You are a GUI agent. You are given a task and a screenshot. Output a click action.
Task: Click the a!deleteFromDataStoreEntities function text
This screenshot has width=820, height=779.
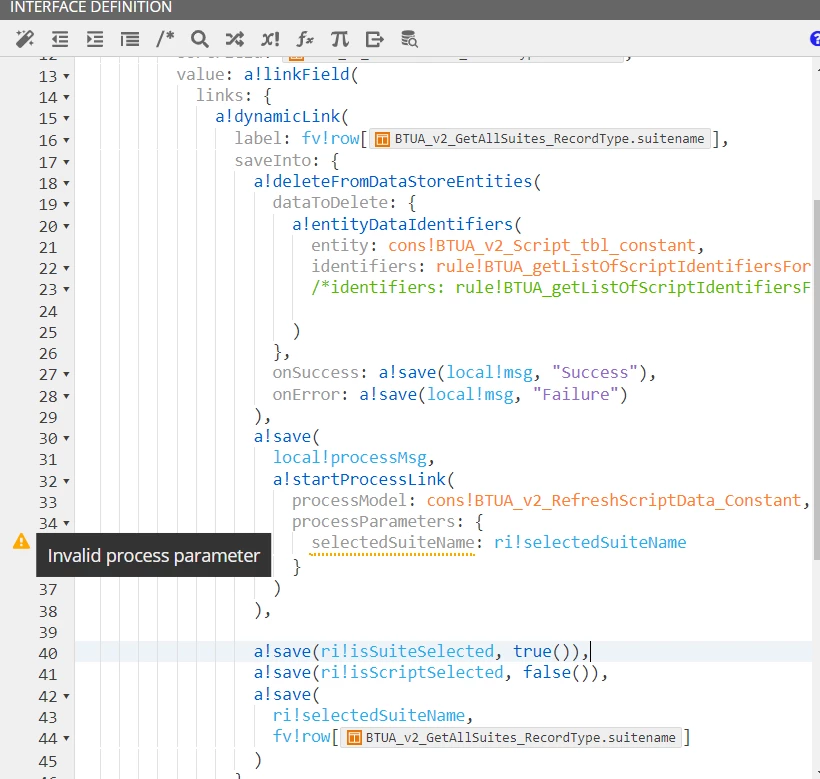pyautogui.click(x=393, y=181)
